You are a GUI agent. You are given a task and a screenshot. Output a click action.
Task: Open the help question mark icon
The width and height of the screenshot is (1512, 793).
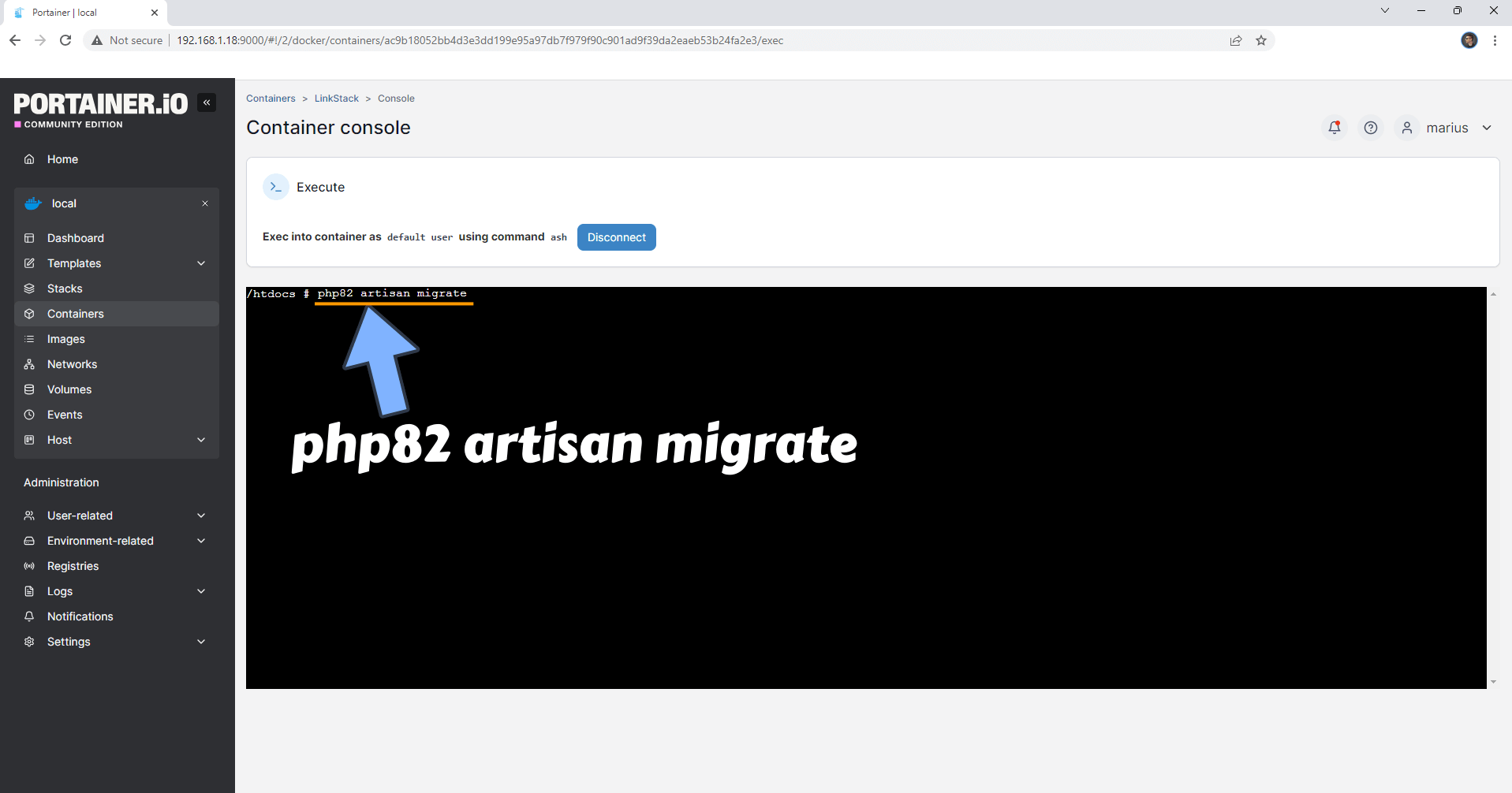(x=1371, y=128)
